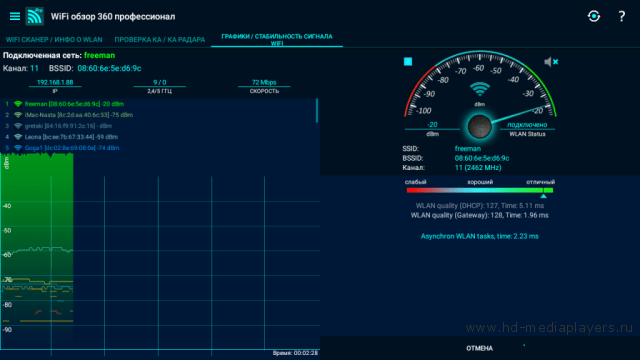Image resolution: width=640 pixels, height=360 pixels.
Task: Click the ОТМЕНА button
Action: [x=479, y=348]
